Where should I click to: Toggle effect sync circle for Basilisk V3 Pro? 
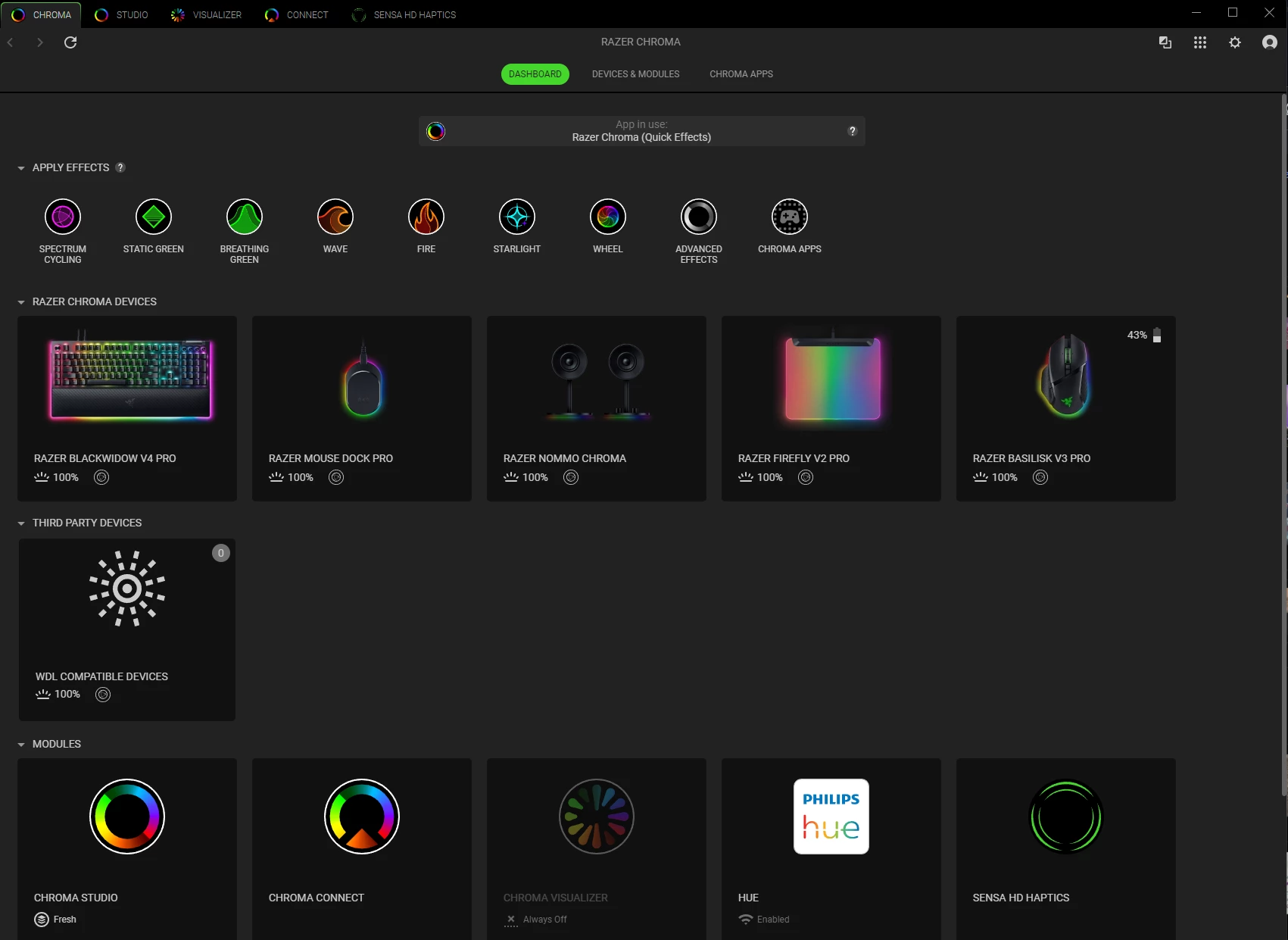(1040, 477)
